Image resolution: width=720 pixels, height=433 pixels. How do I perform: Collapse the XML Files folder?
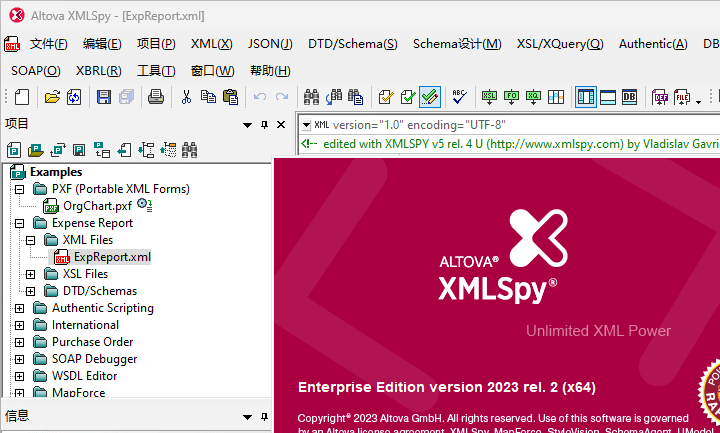[x=30, y=240]
